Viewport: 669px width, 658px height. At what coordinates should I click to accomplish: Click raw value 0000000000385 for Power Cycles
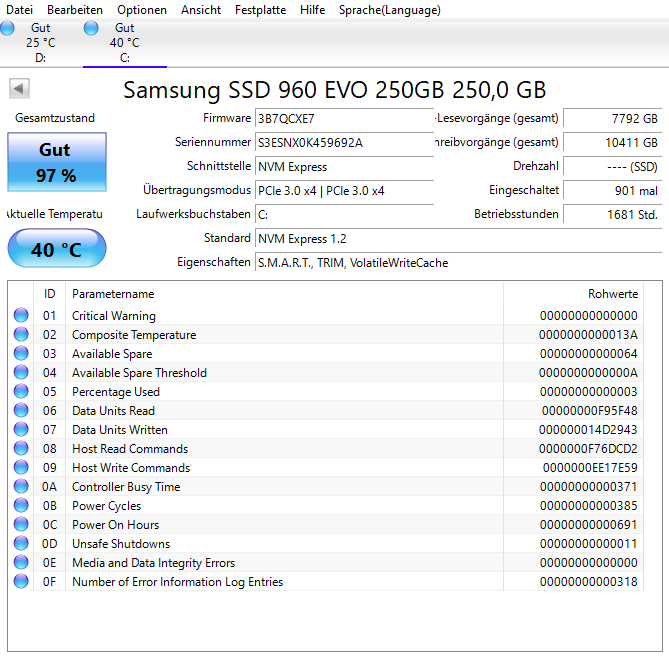tap(588, 506)
